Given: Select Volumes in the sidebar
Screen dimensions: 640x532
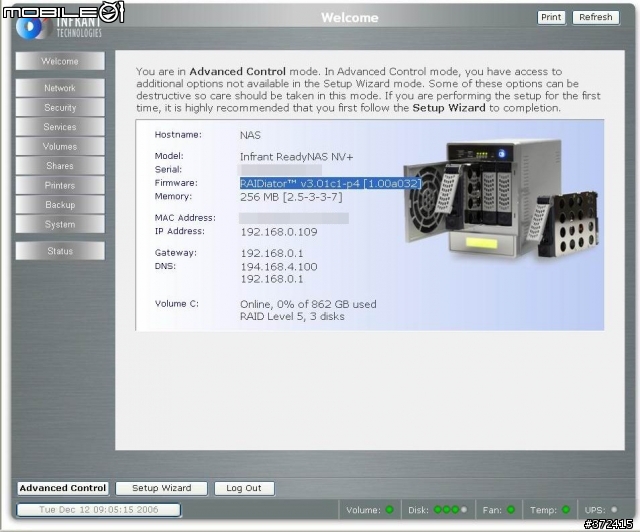Looking at the screenshot, I should [60, 147].
